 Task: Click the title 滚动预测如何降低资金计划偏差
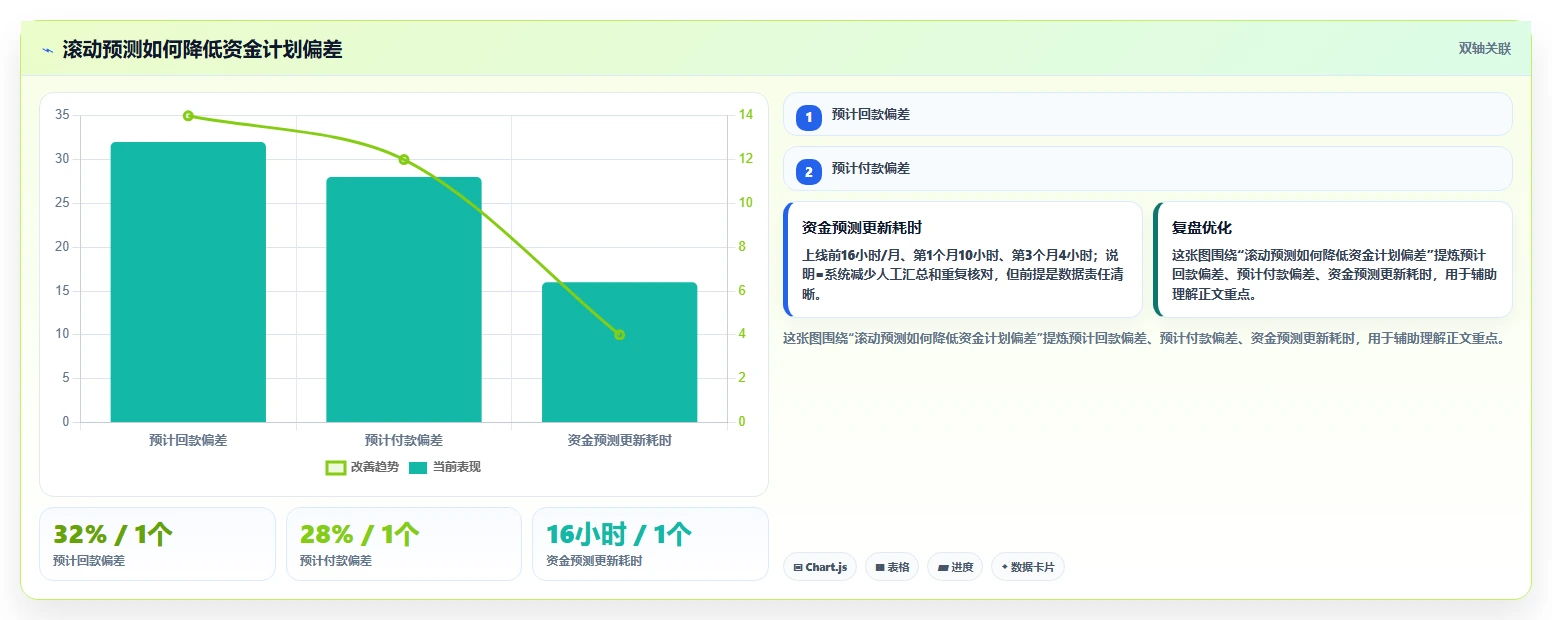(x=202, y=50)
